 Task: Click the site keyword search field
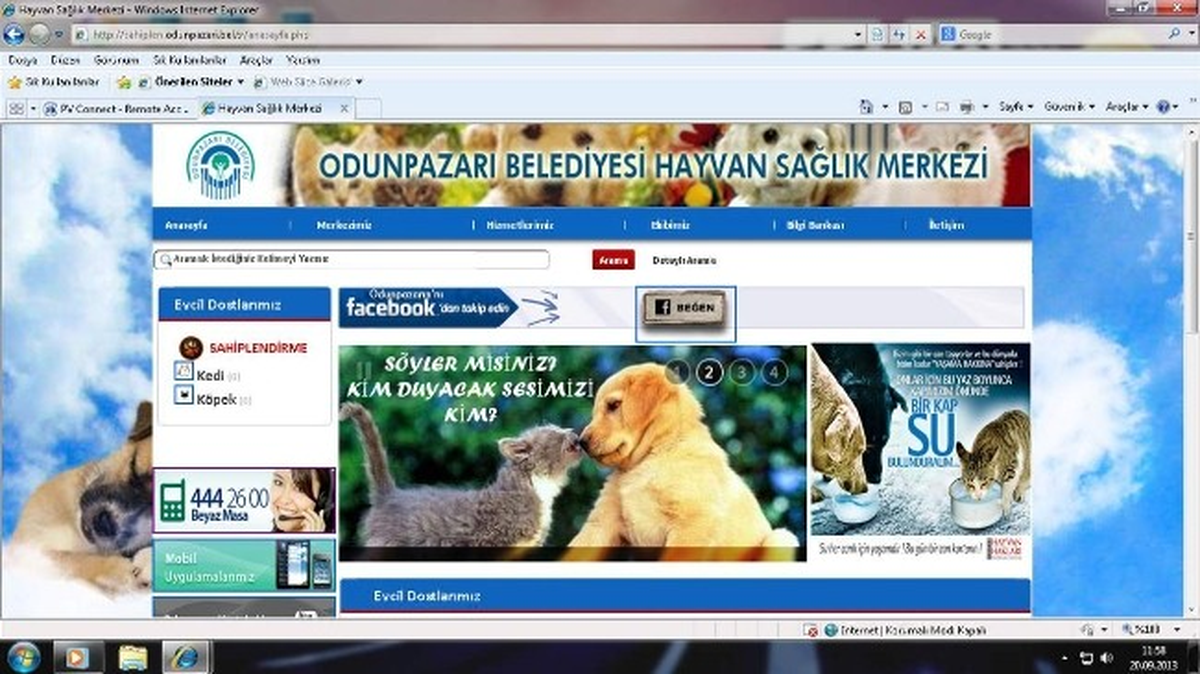tap(351, 260)
